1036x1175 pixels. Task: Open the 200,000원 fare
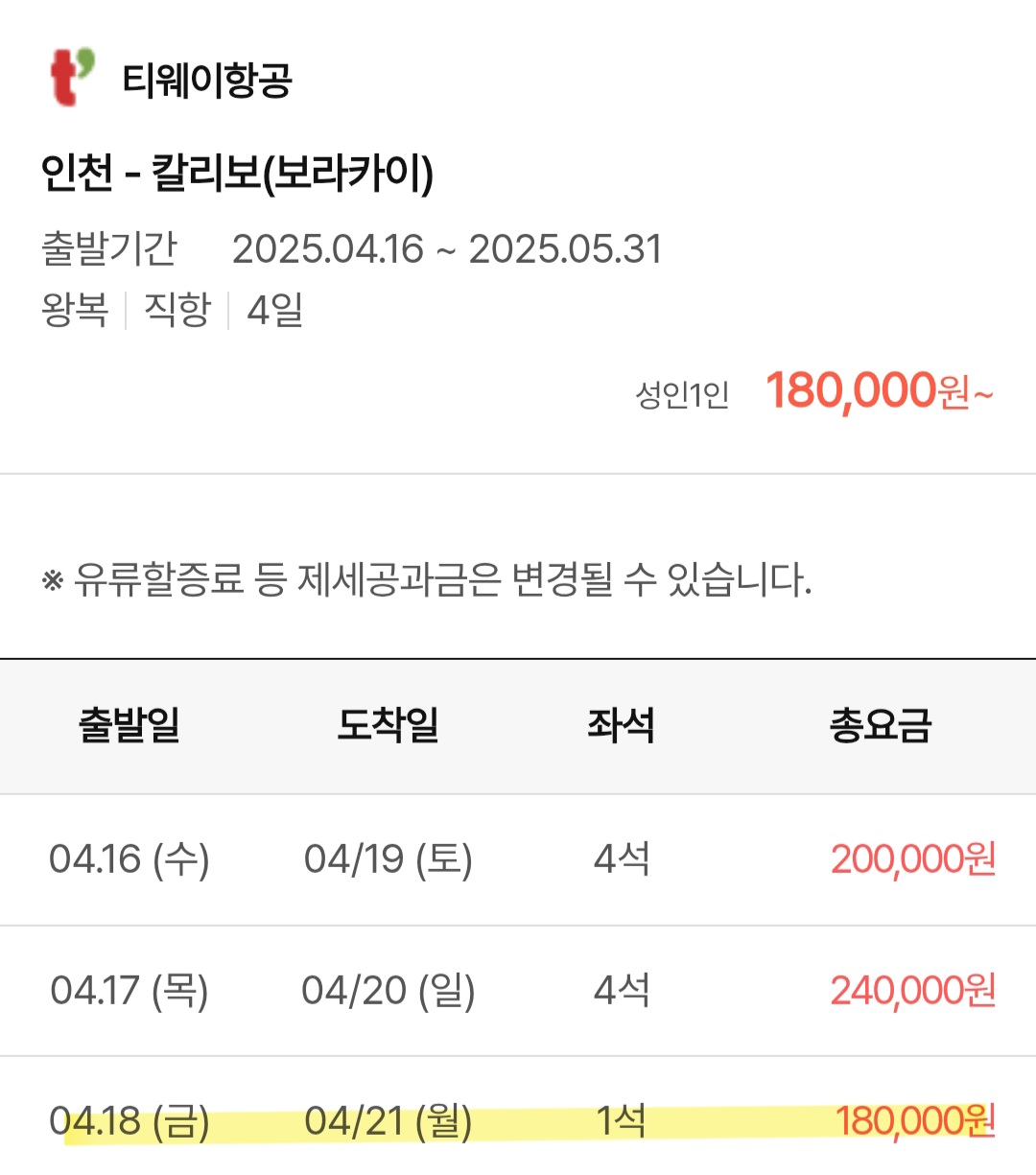point(913,859)
